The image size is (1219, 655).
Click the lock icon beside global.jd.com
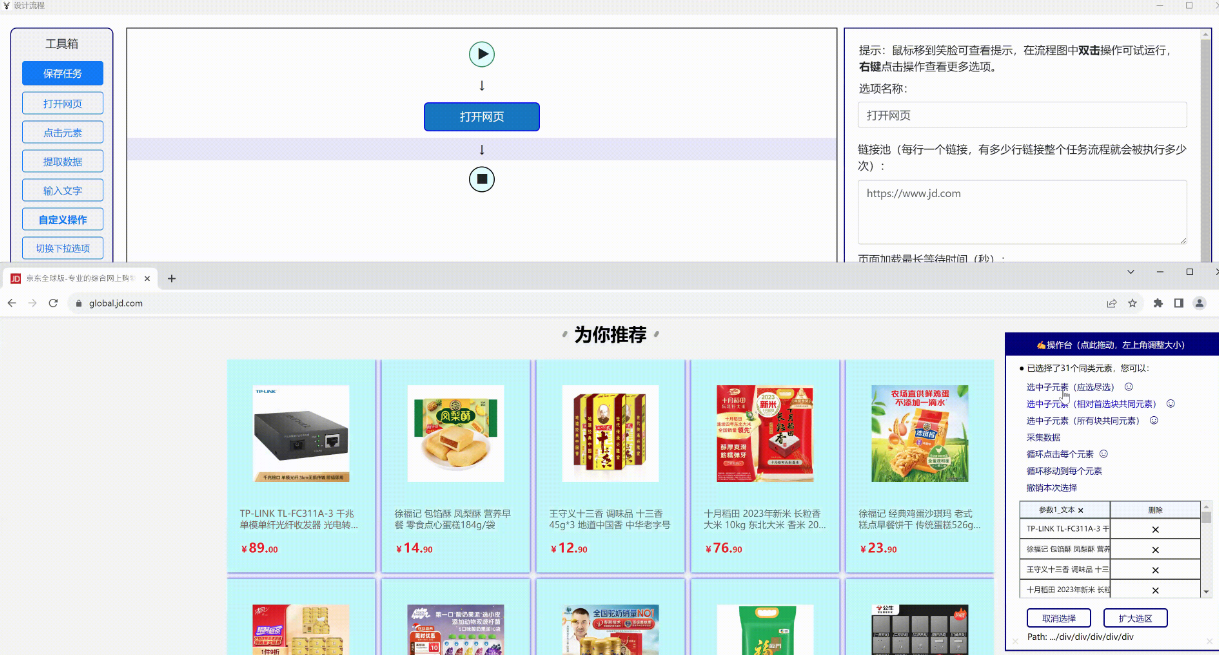tap(77, 303)
